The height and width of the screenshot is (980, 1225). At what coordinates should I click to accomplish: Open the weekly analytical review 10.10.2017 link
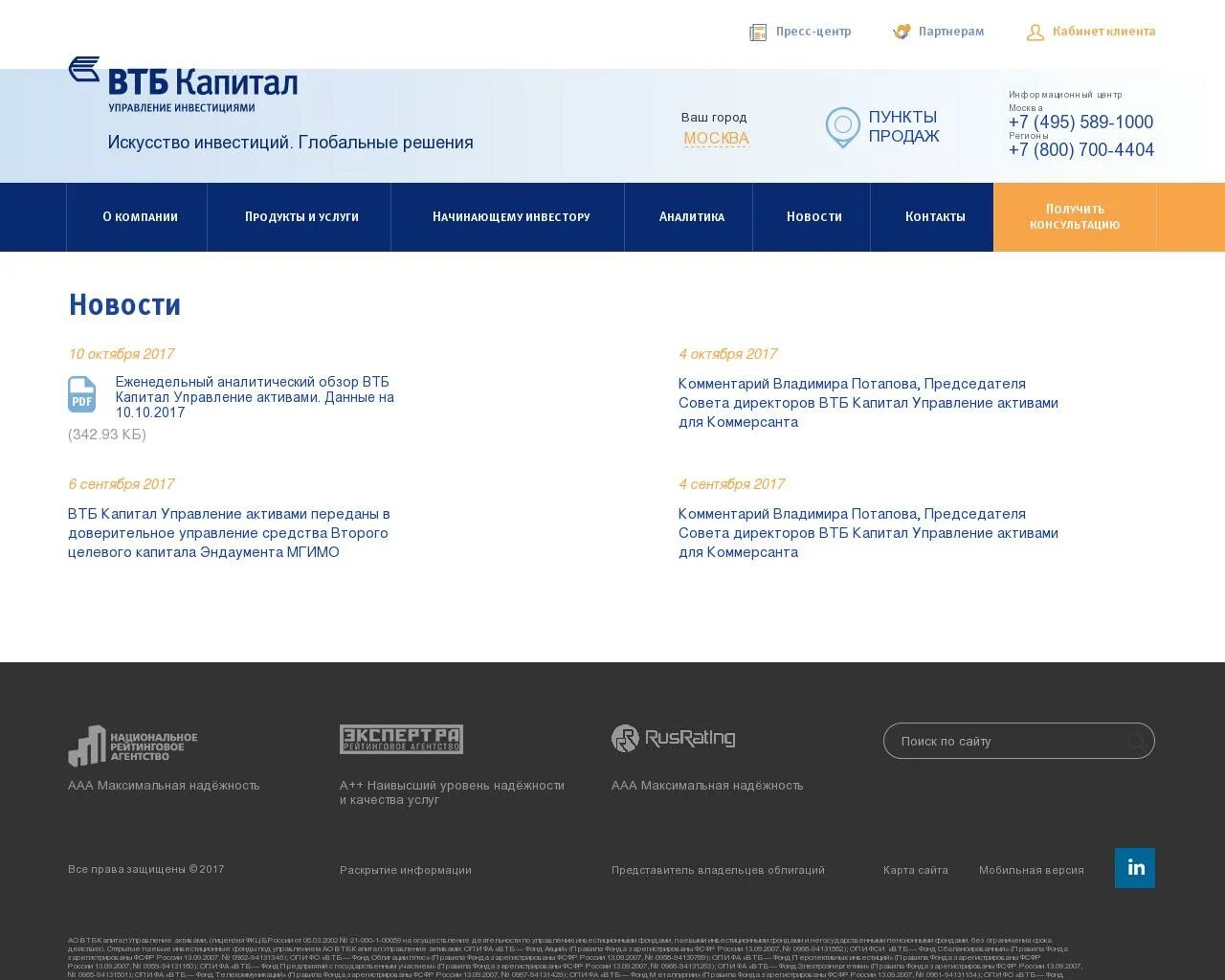(x=255, y=397)
